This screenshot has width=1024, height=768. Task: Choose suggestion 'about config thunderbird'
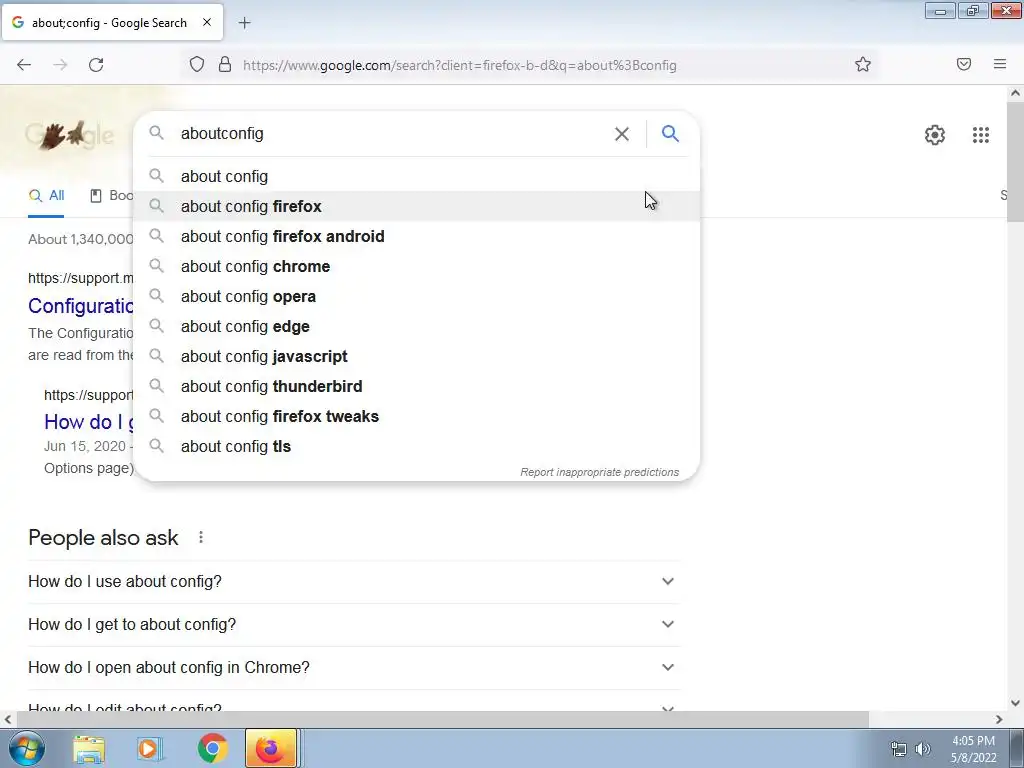[x=417, y=387]
